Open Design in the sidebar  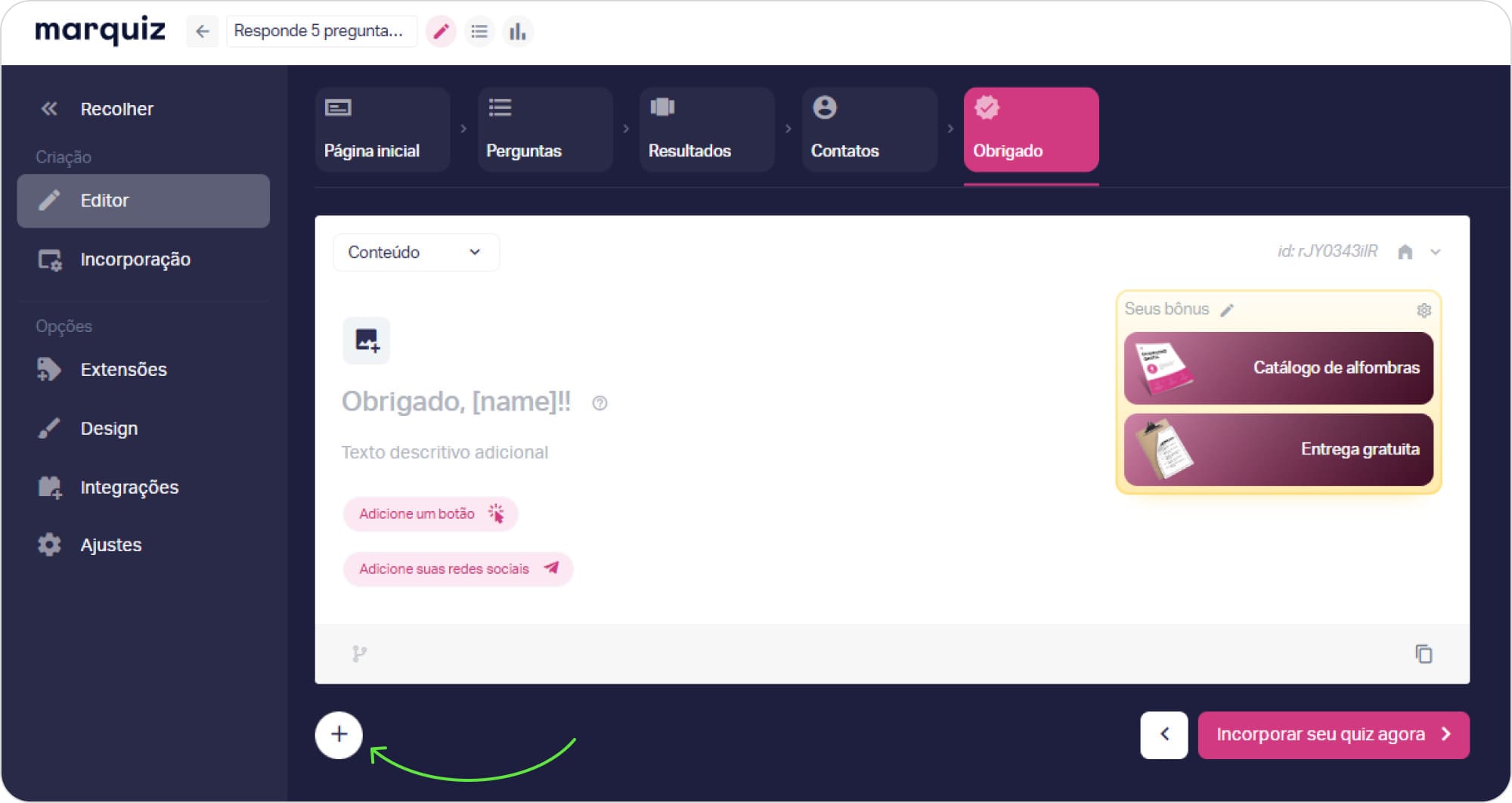[x=144, y=429]
